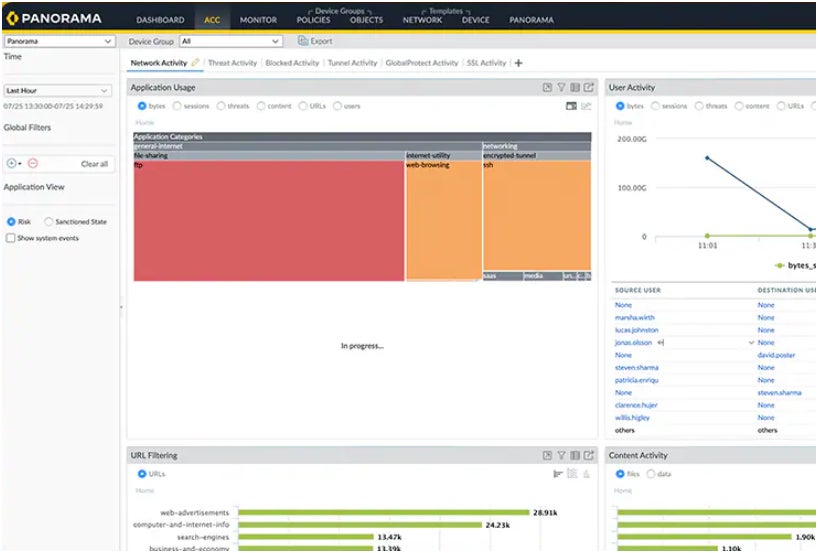Choose Risk application view radio

(x=11, y=222)
